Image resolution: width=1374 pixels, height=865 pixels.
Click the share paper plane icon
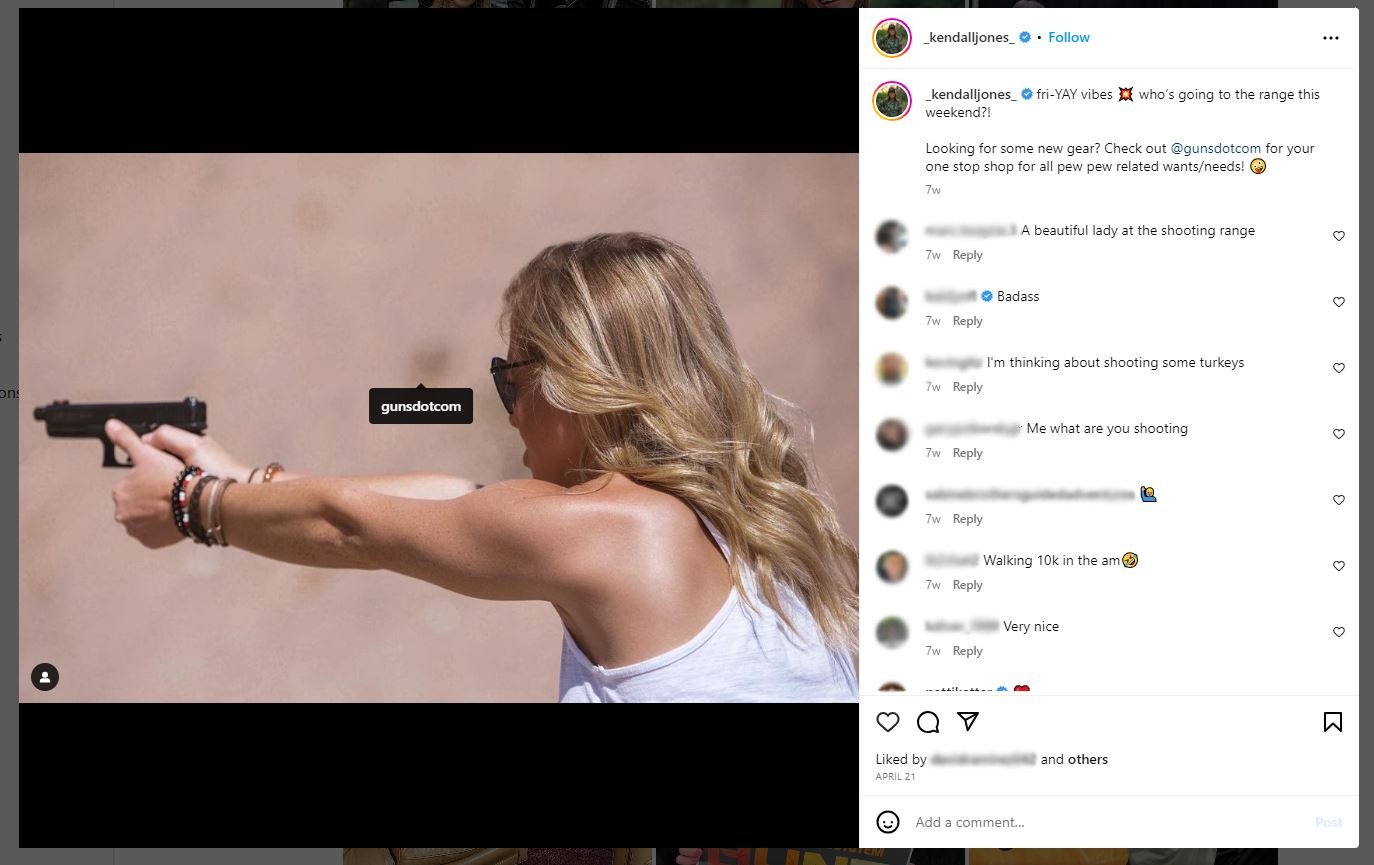(968, 722)
